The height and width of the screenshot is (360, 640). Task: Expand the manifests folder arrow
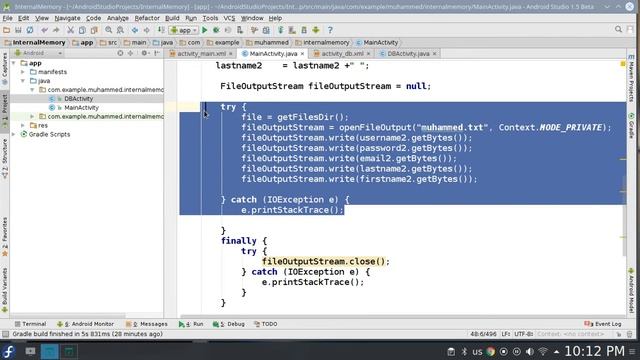(23, 72)
